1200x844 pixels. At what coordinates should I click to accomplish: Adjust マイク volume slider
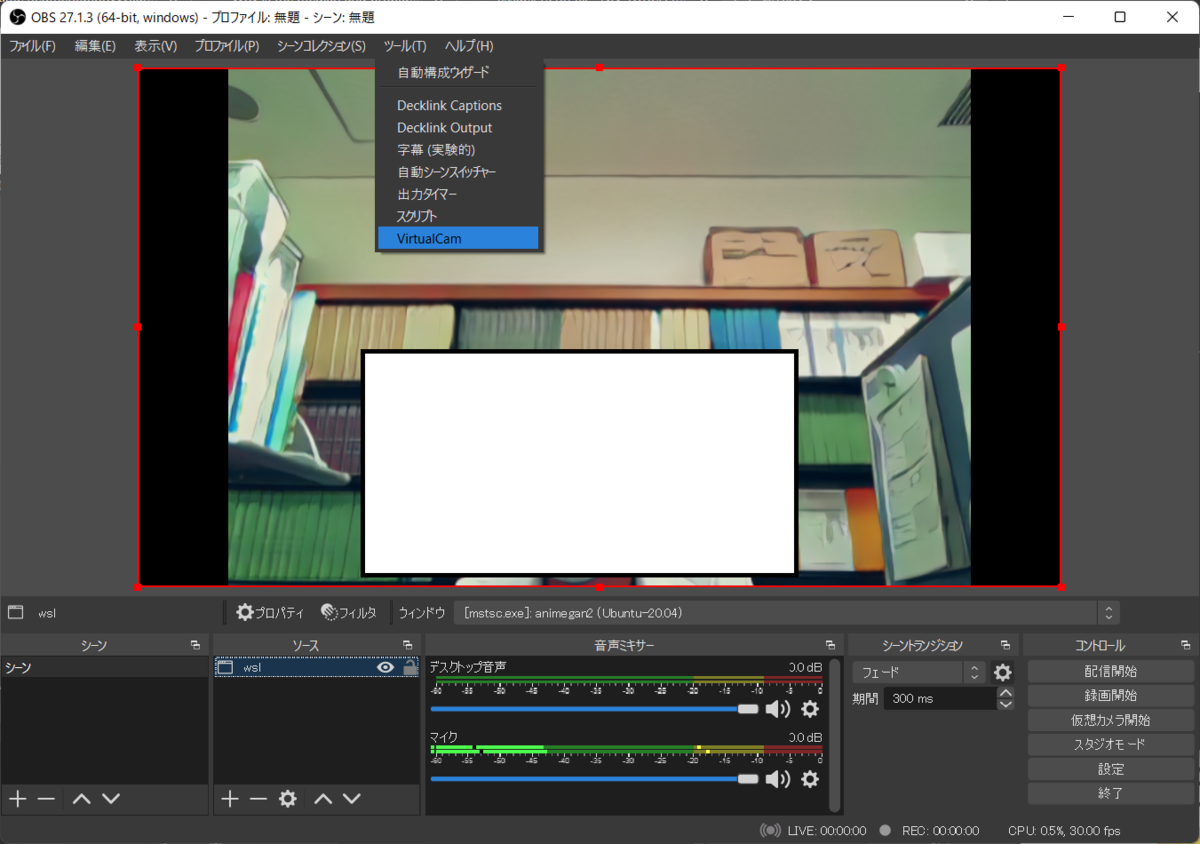point(594,779)
